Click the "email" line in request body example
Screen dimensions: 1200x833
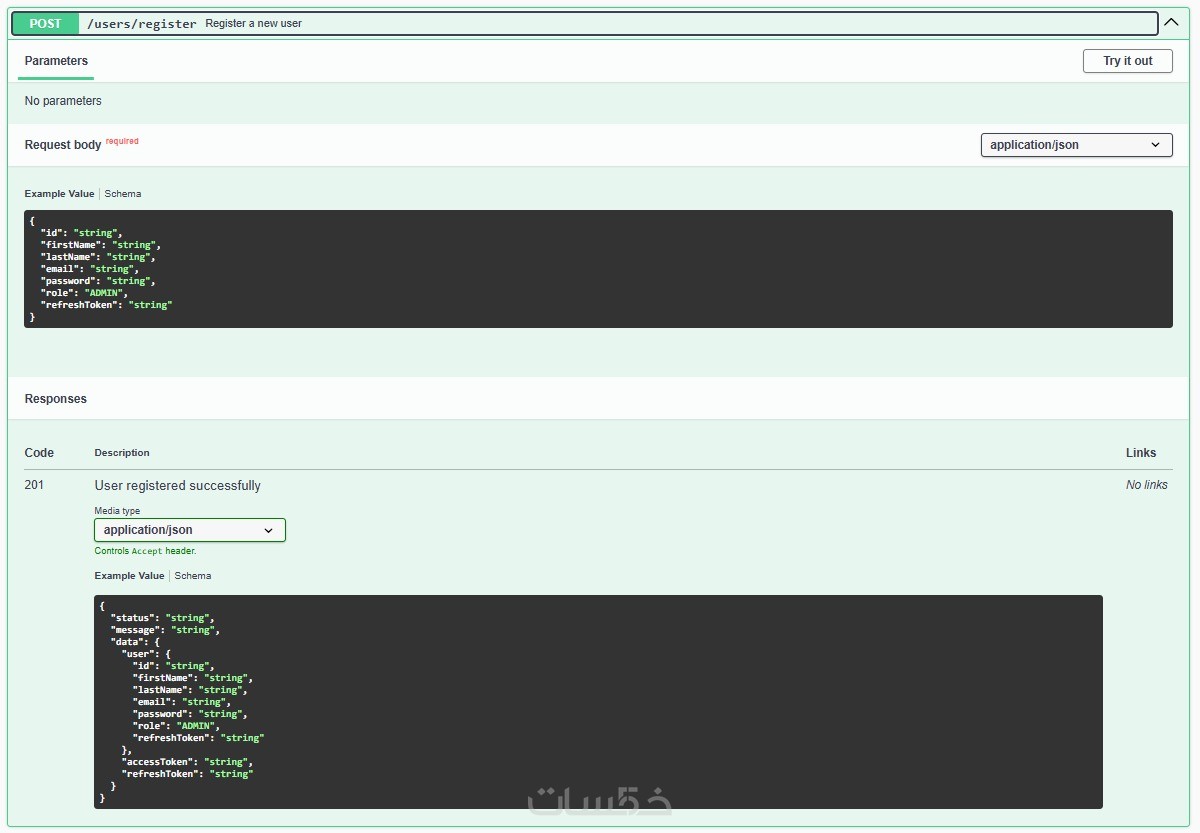(89, 269)
